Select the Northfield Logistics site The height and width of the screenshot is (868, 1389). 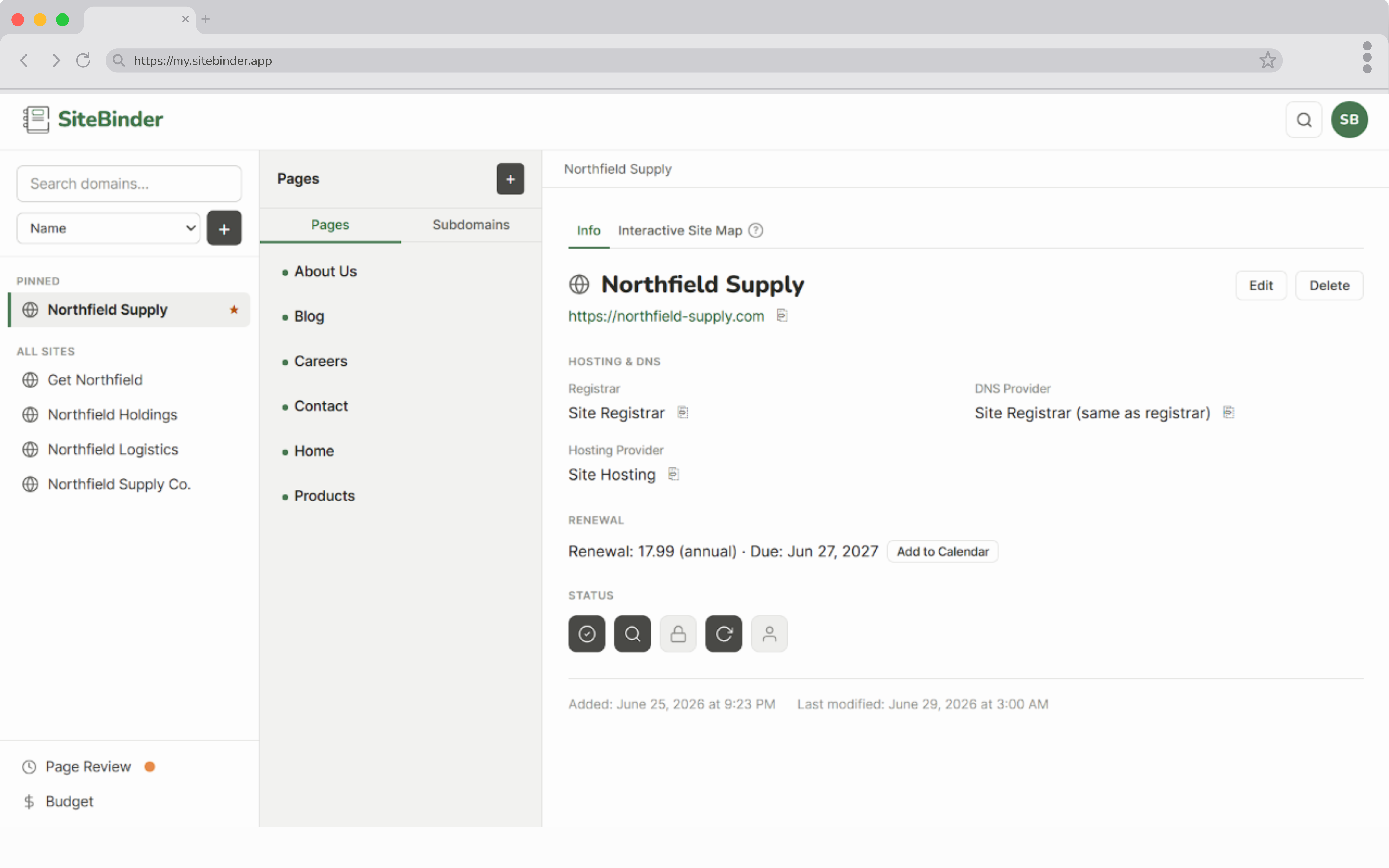coord(130,450)
